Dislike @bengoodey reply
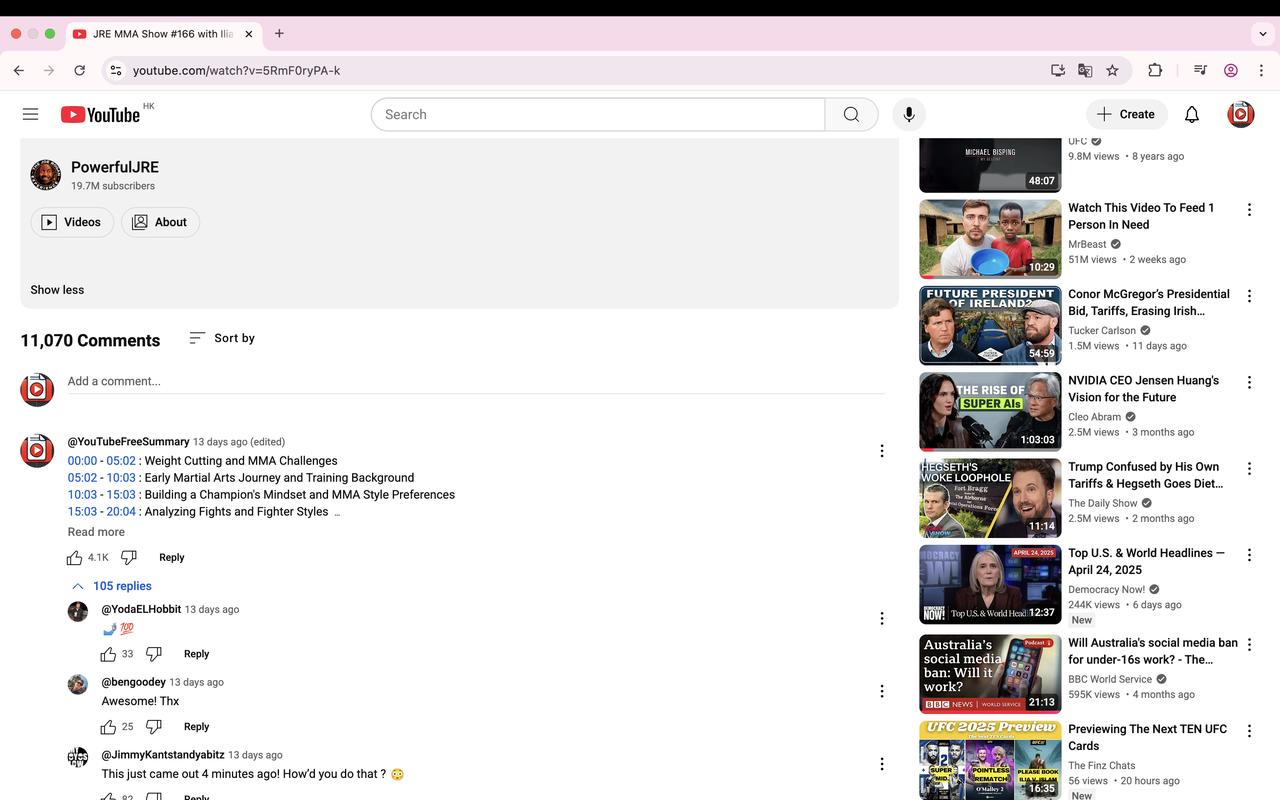This screenshot has width=1280, height=800. tap(153, 727)
